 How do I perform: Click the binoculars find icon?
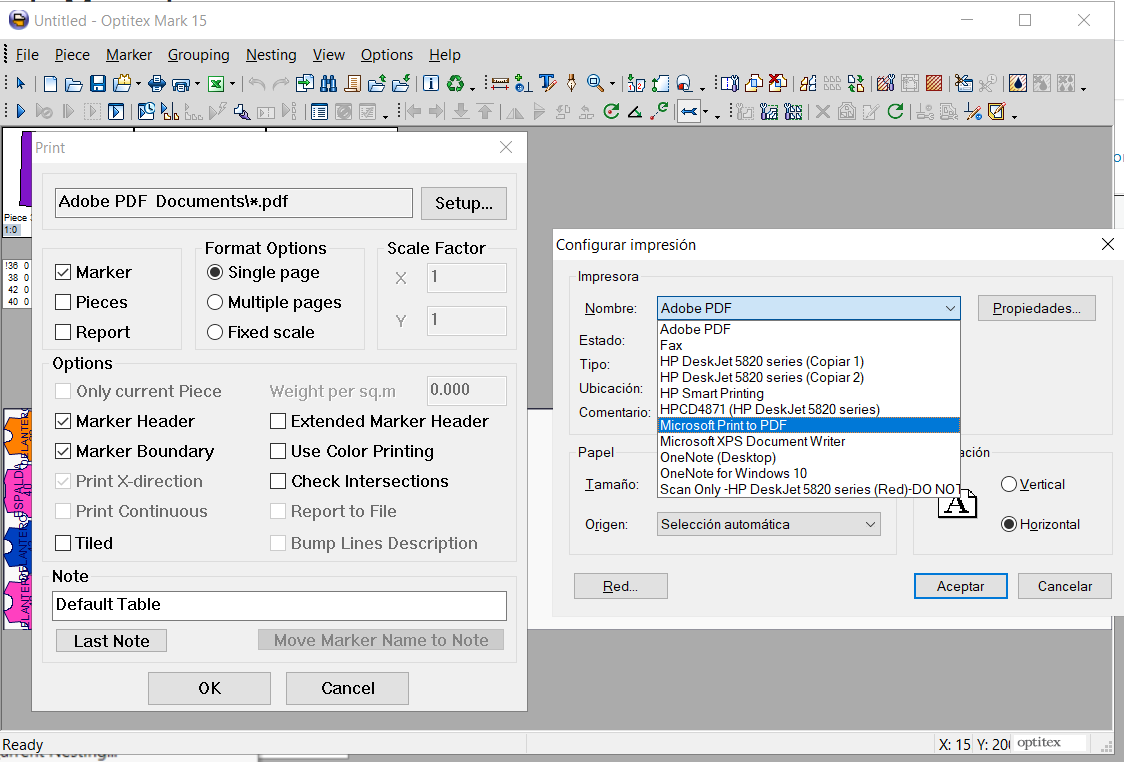328,84
